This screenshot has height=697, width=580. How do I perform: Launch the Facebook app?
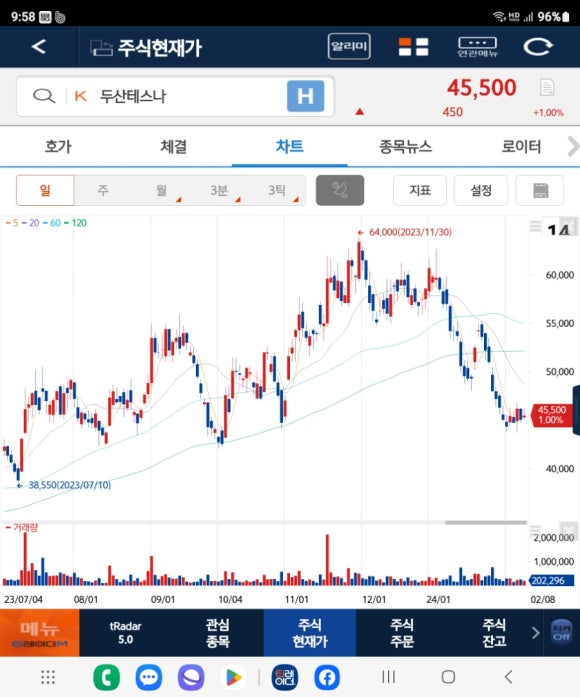point(327,677)
